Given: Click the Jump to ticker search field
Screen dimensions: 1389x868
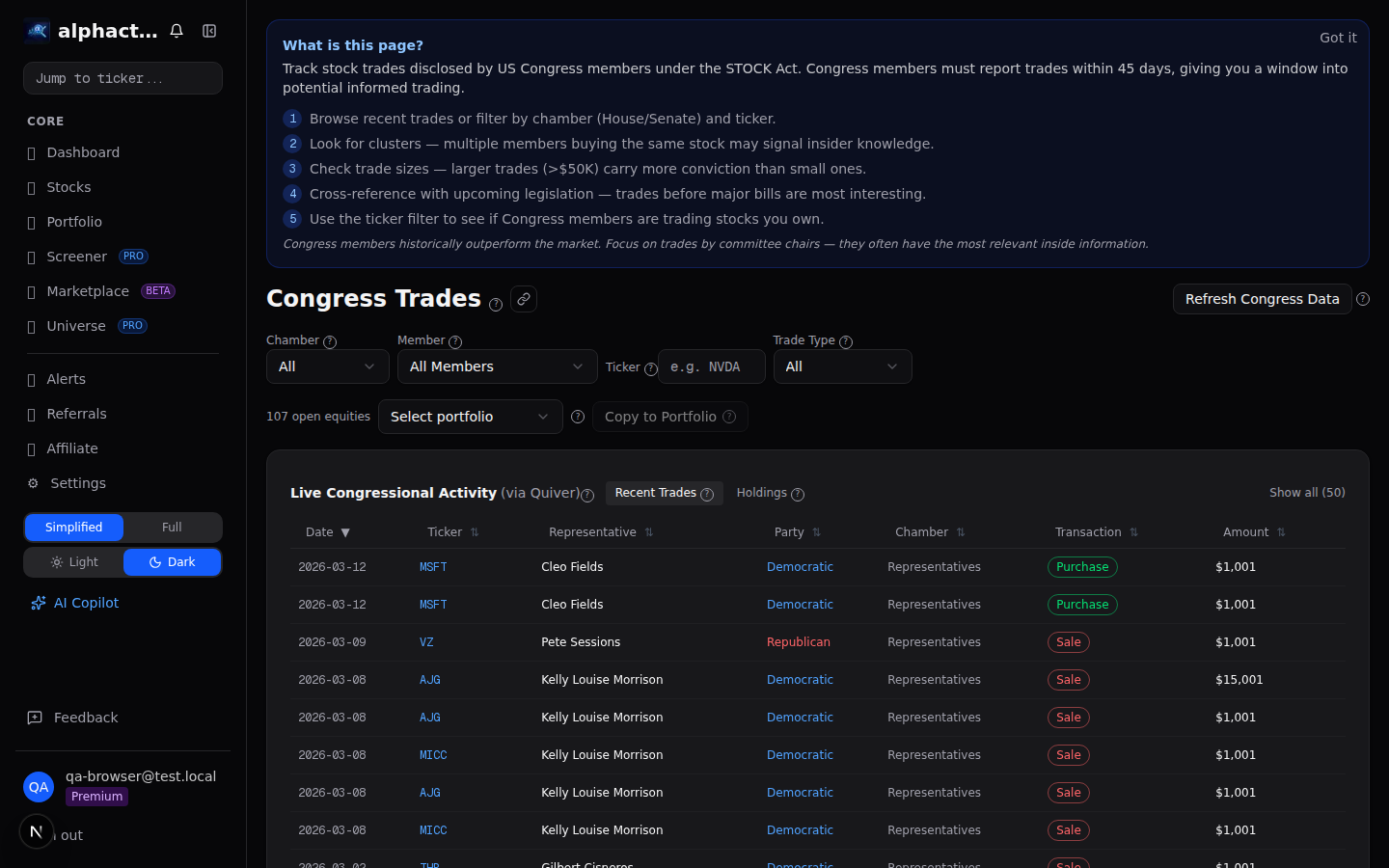Looking at the screenshot, I should 123,77.
